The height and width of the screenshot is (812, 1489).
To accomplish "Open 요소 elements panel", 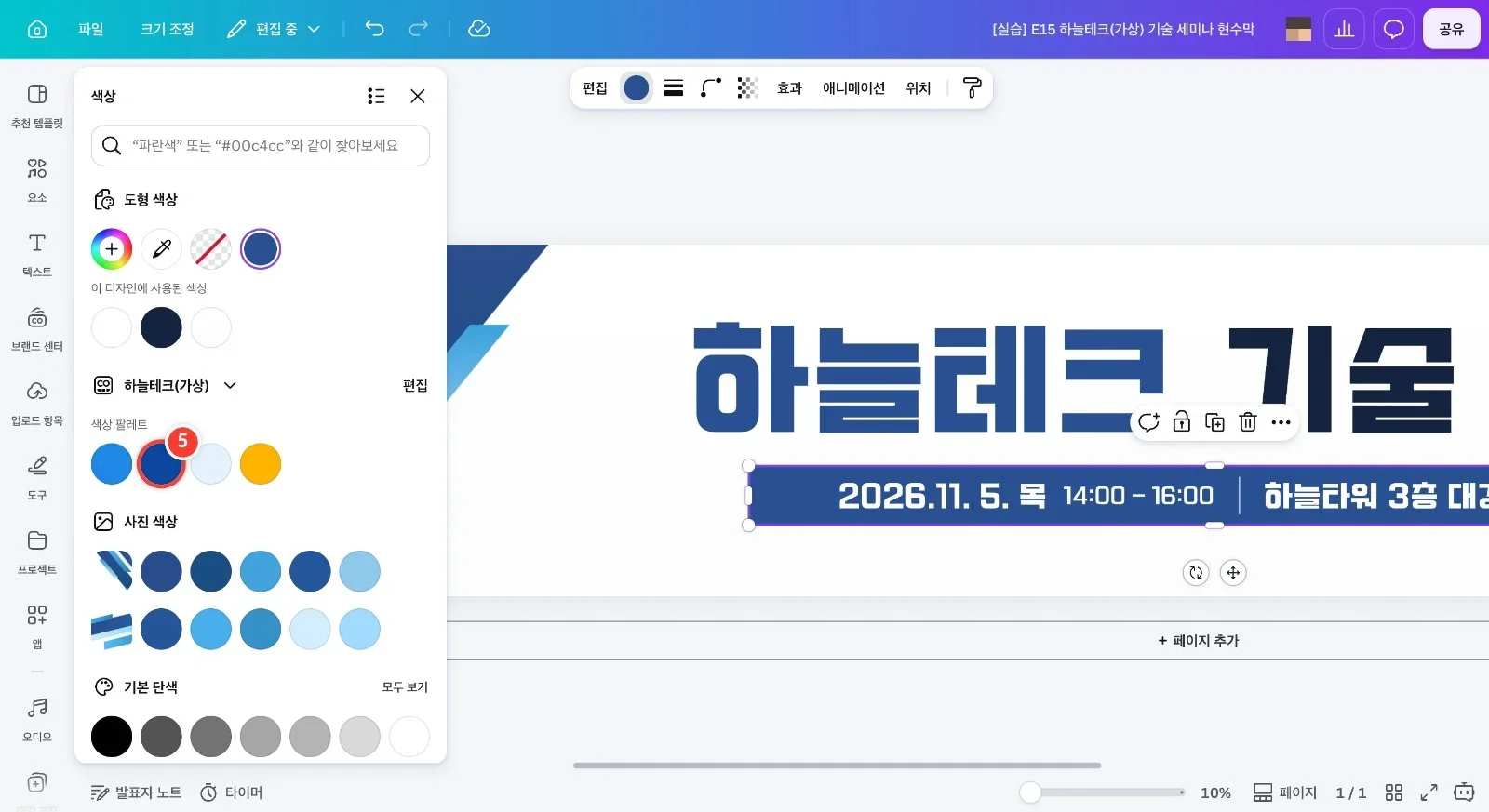I will [x=37, y=180].
